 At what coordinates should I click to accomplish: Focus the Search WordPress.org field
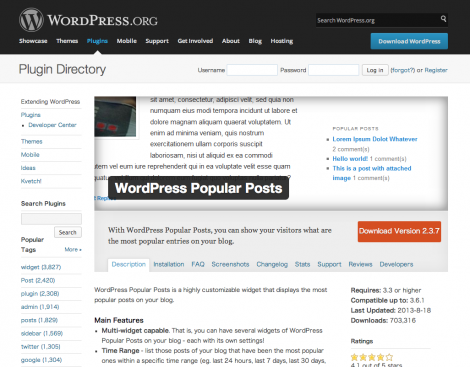pos(377,20)
